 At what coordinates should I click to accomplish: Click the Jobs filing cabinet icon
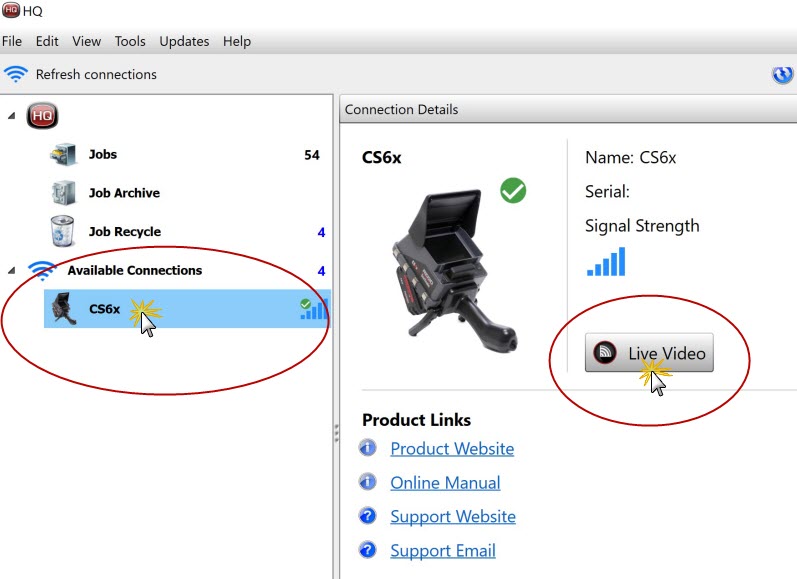[x=64, y=155]
